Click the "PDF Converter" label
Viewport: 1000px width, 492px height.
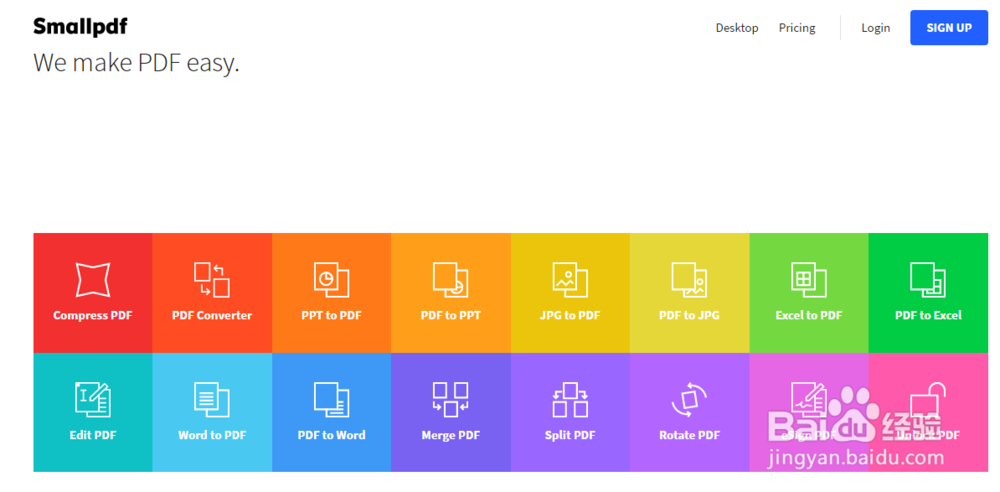pyautogui.click(x=212, y=315)
